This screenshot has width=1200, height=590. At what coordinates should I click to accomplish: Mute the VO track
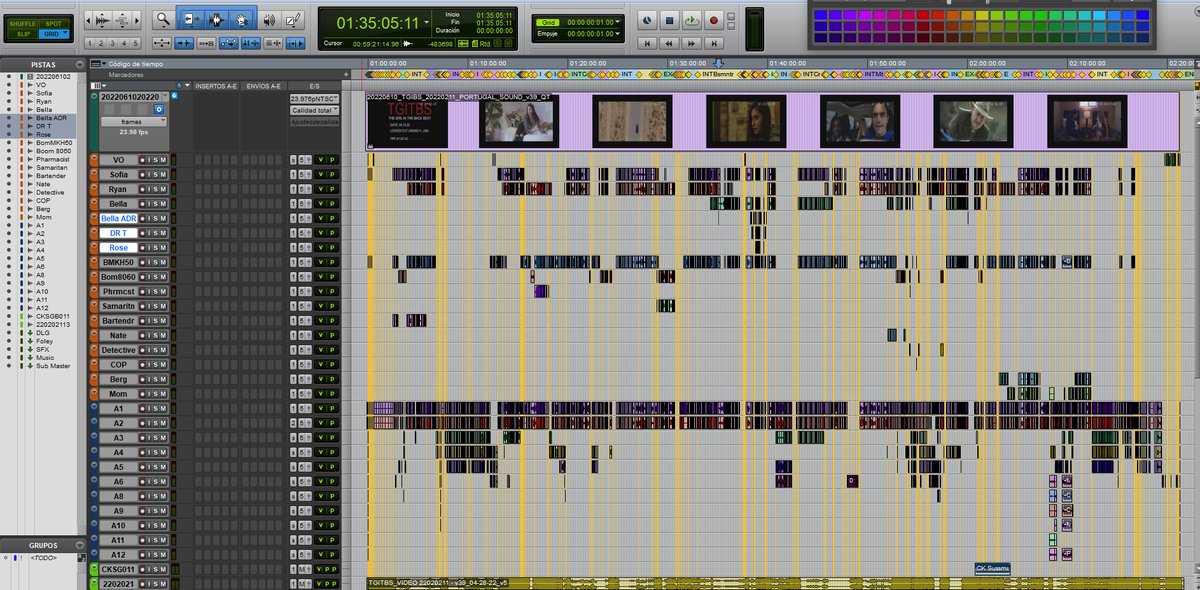(x=163, y=160)
